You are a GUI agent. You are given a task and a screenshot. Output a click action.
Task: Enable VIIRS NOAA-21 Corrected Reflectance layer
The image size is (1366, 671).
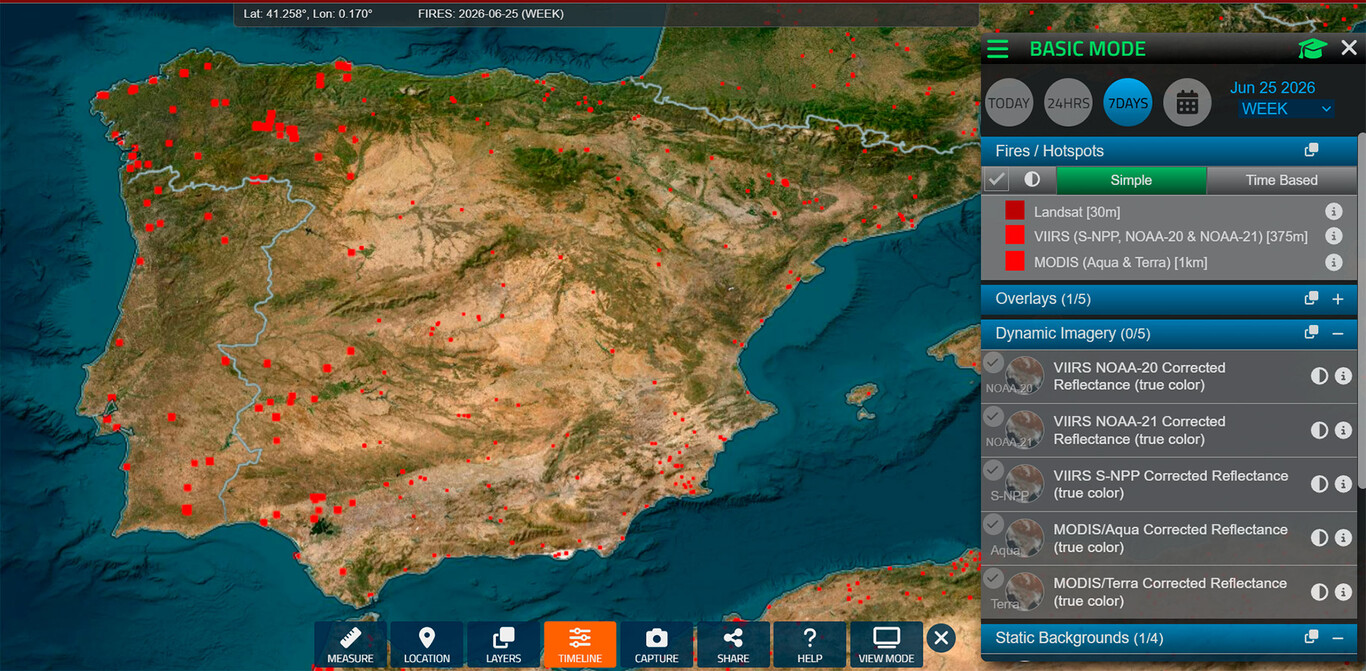993,416
